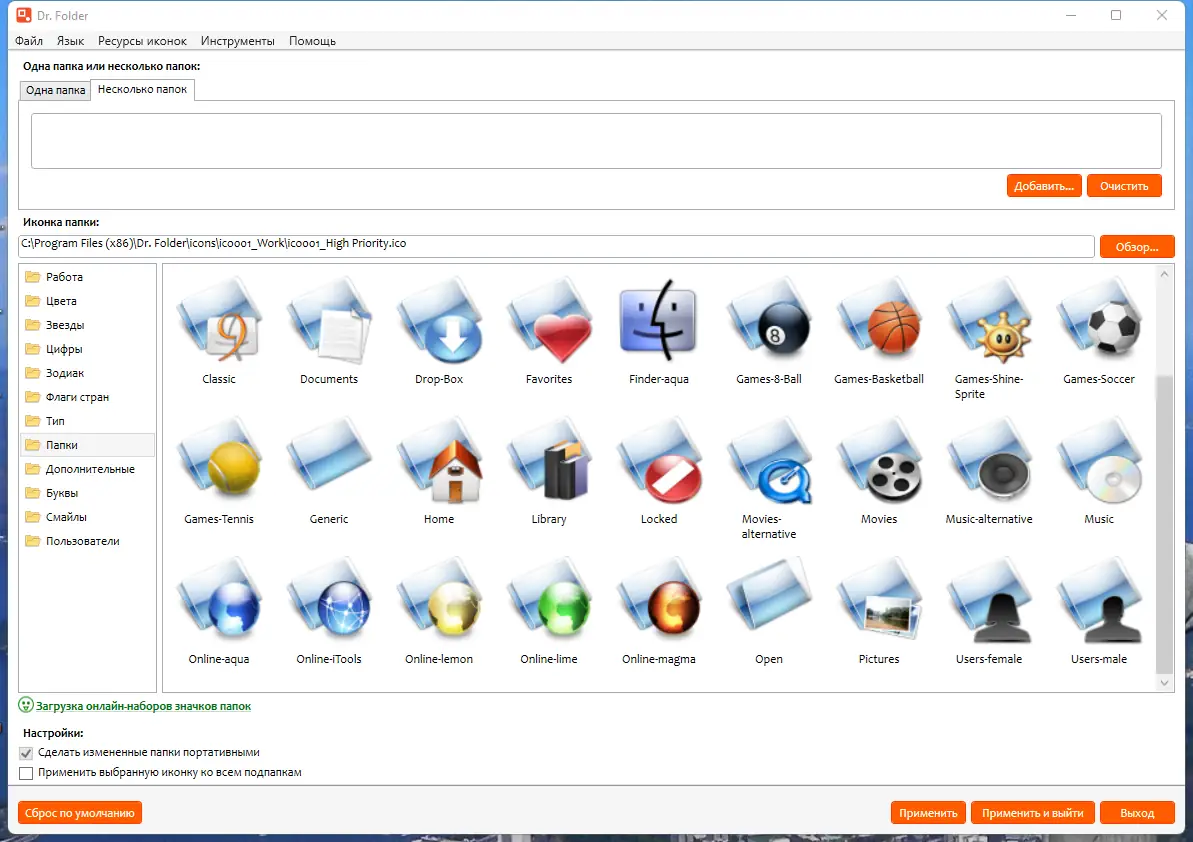Select the Home folder icon
Image resolution: width=1193 pixels, height=842 pixels.
[439, 462]
